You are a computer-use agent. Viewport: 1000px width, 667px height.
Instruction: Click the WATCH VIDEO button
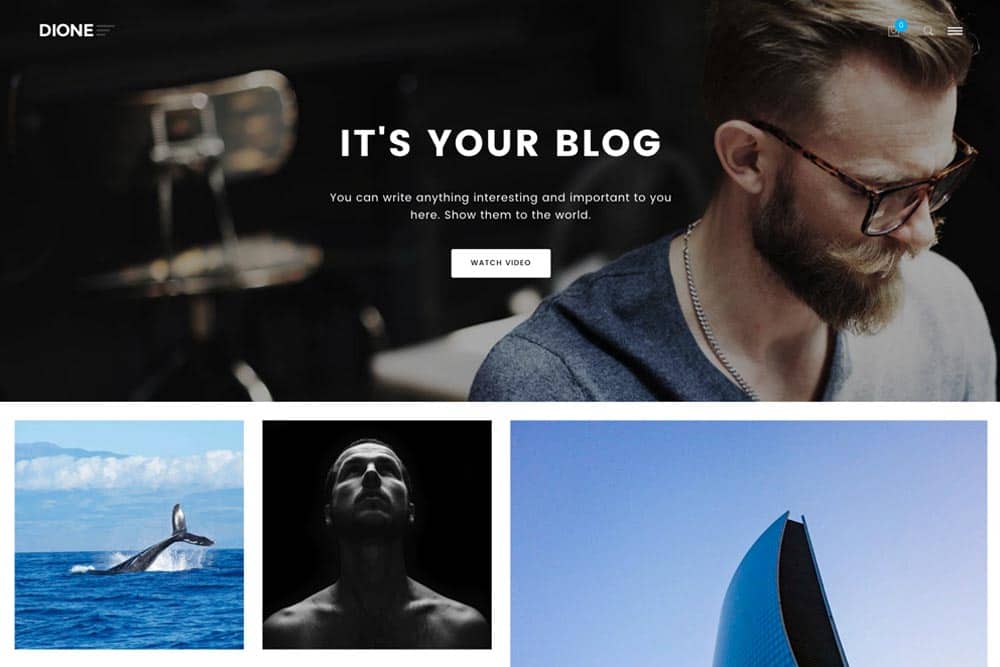(x=501, y=263)
